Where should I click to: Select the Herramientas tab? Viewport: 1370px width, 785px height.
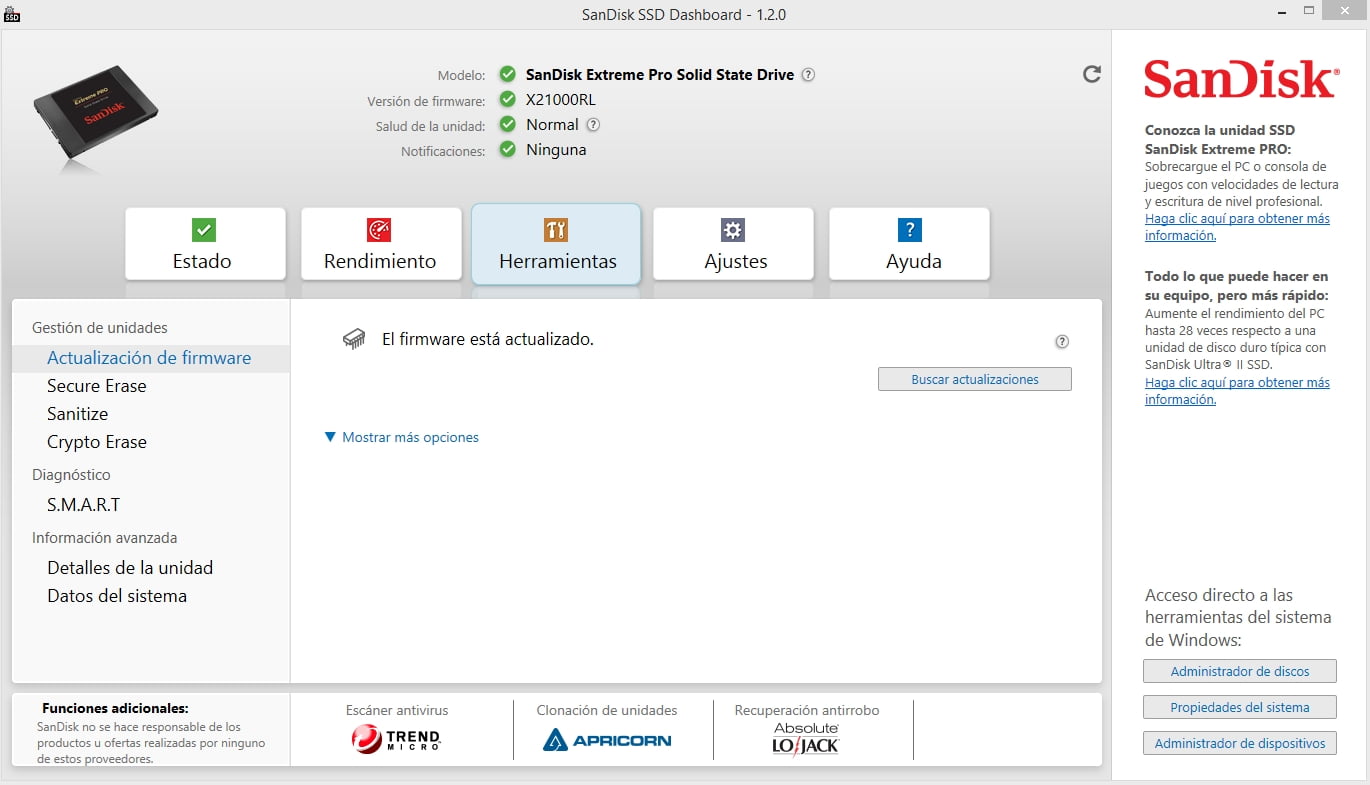click(556, 244)
